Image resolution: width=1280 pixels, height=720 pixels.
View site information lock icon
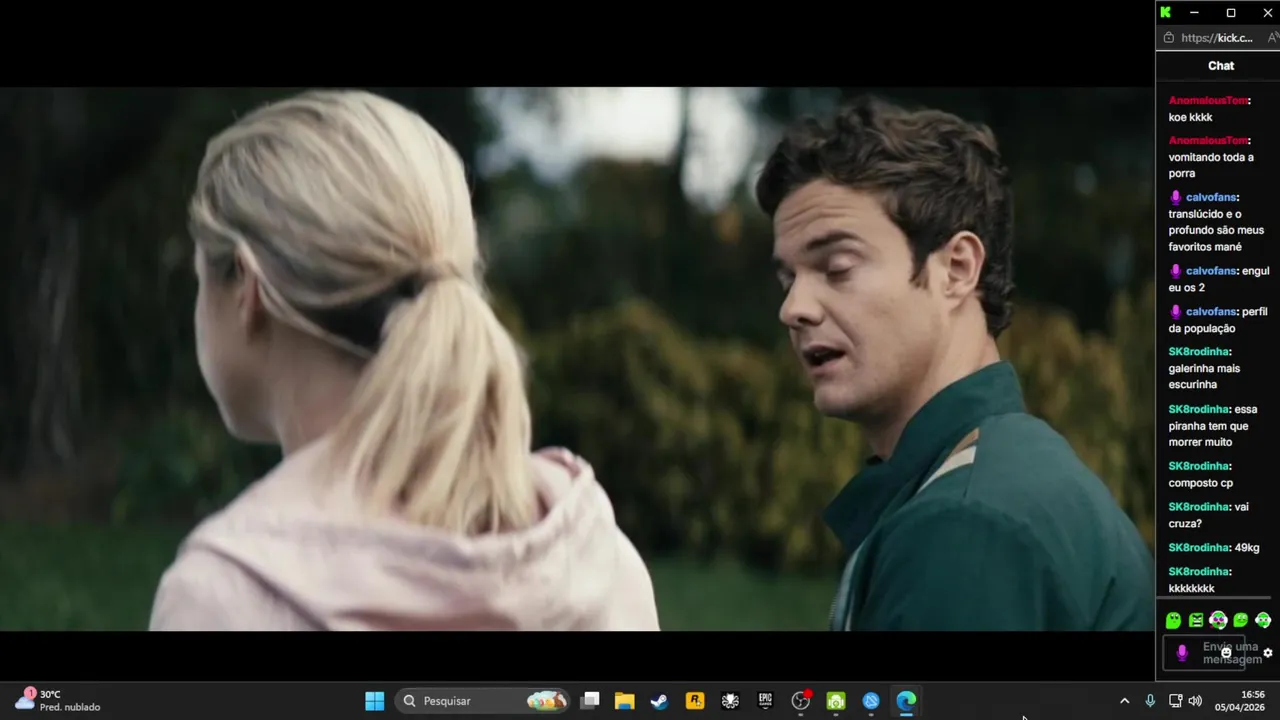[1168, 38]
